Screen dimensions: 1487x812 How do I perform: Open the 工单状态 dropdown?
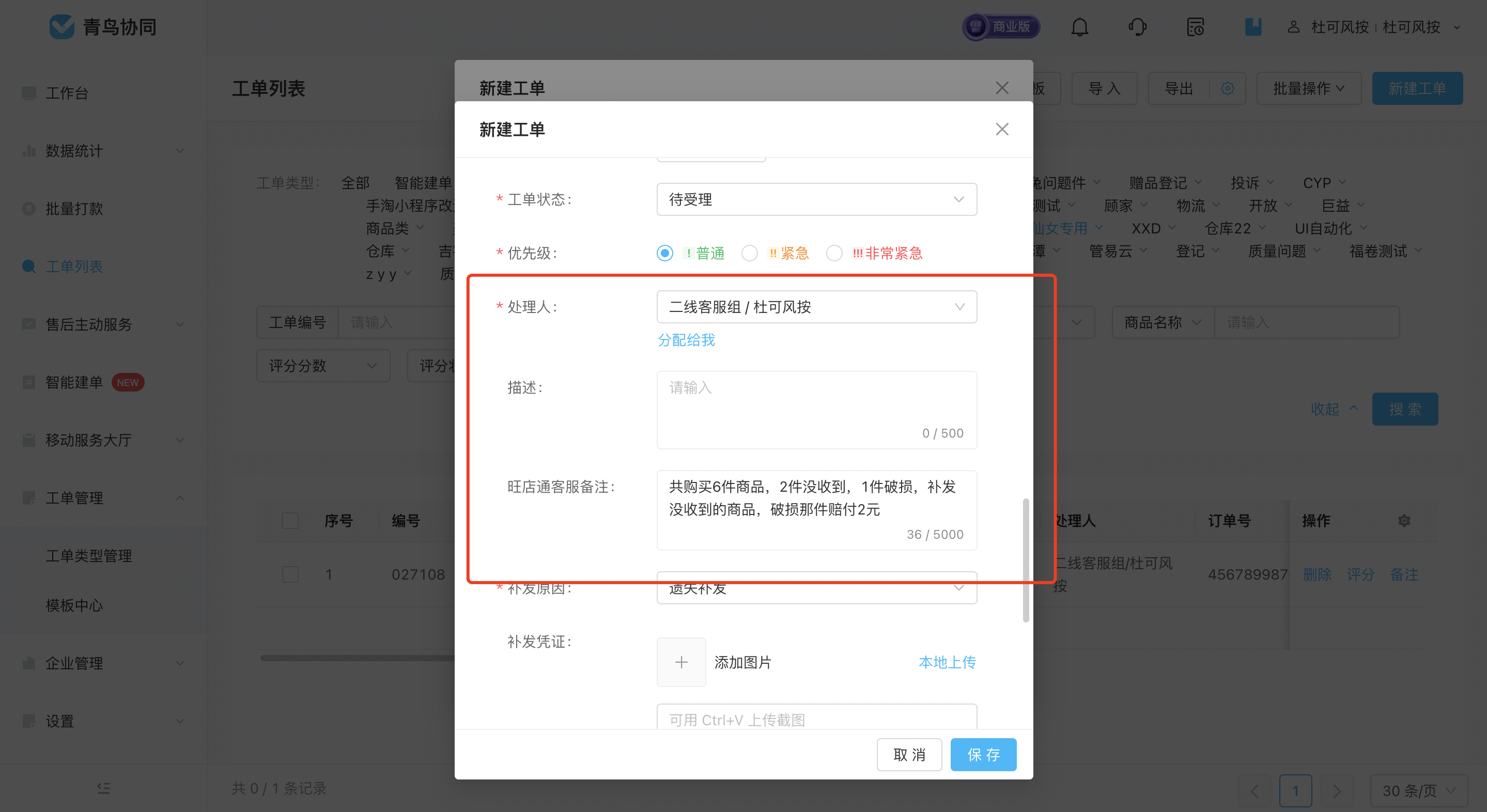(x=816, y=199)
